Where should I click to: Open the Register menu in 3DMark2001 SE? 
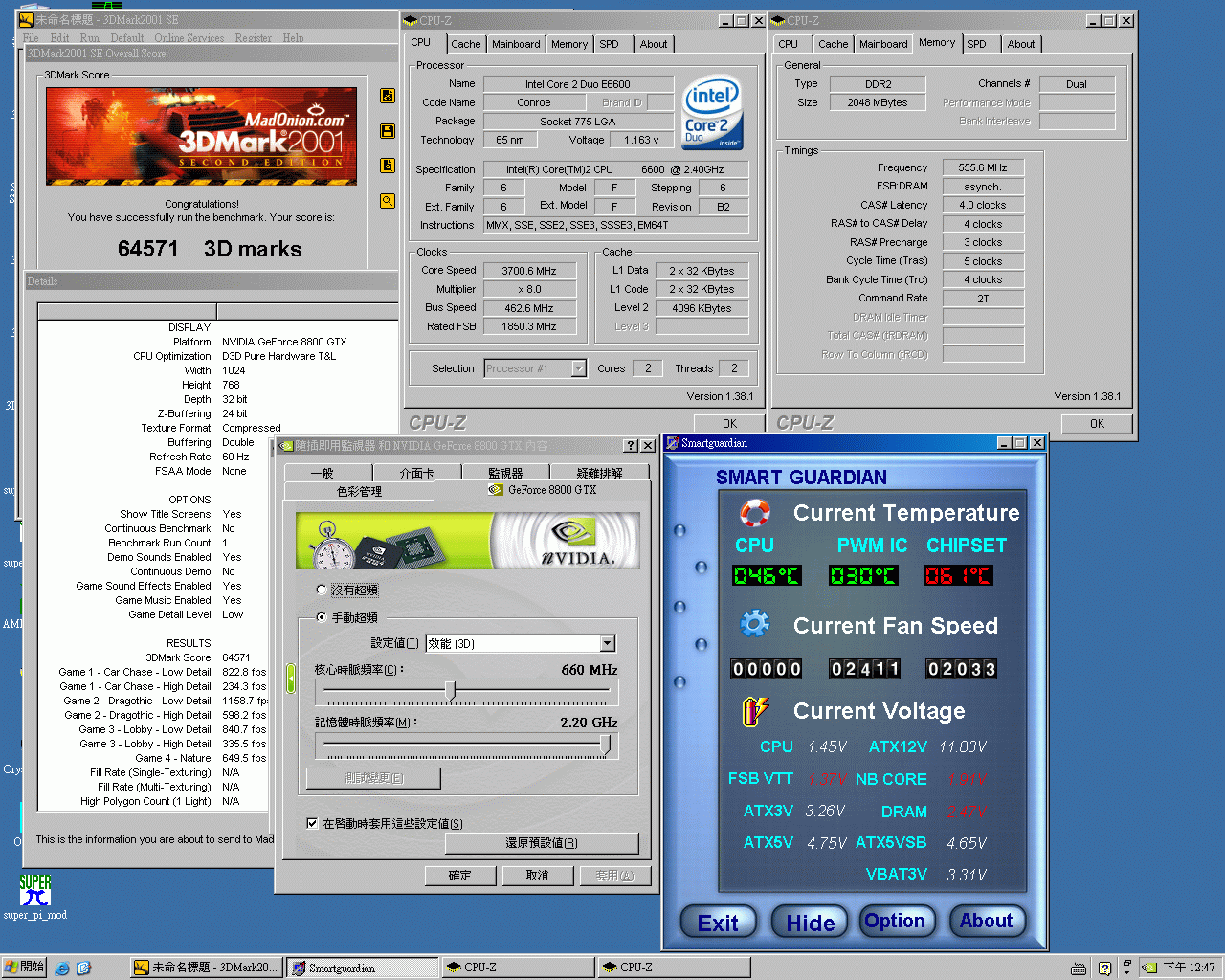pos(254,38)
